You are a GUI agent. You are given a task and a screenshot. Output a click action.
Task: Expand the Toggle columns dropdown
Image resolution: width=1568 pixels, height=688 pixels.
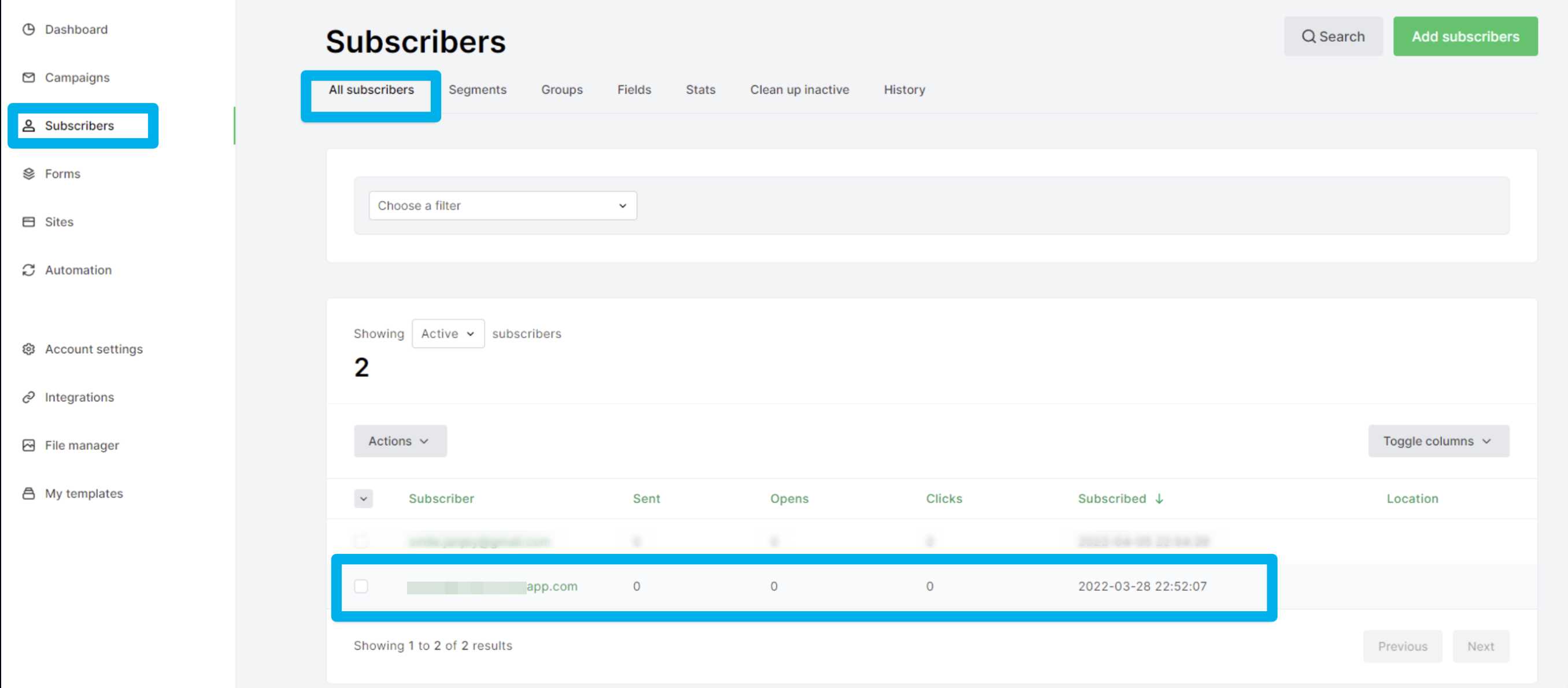(x=1438, y=441)
